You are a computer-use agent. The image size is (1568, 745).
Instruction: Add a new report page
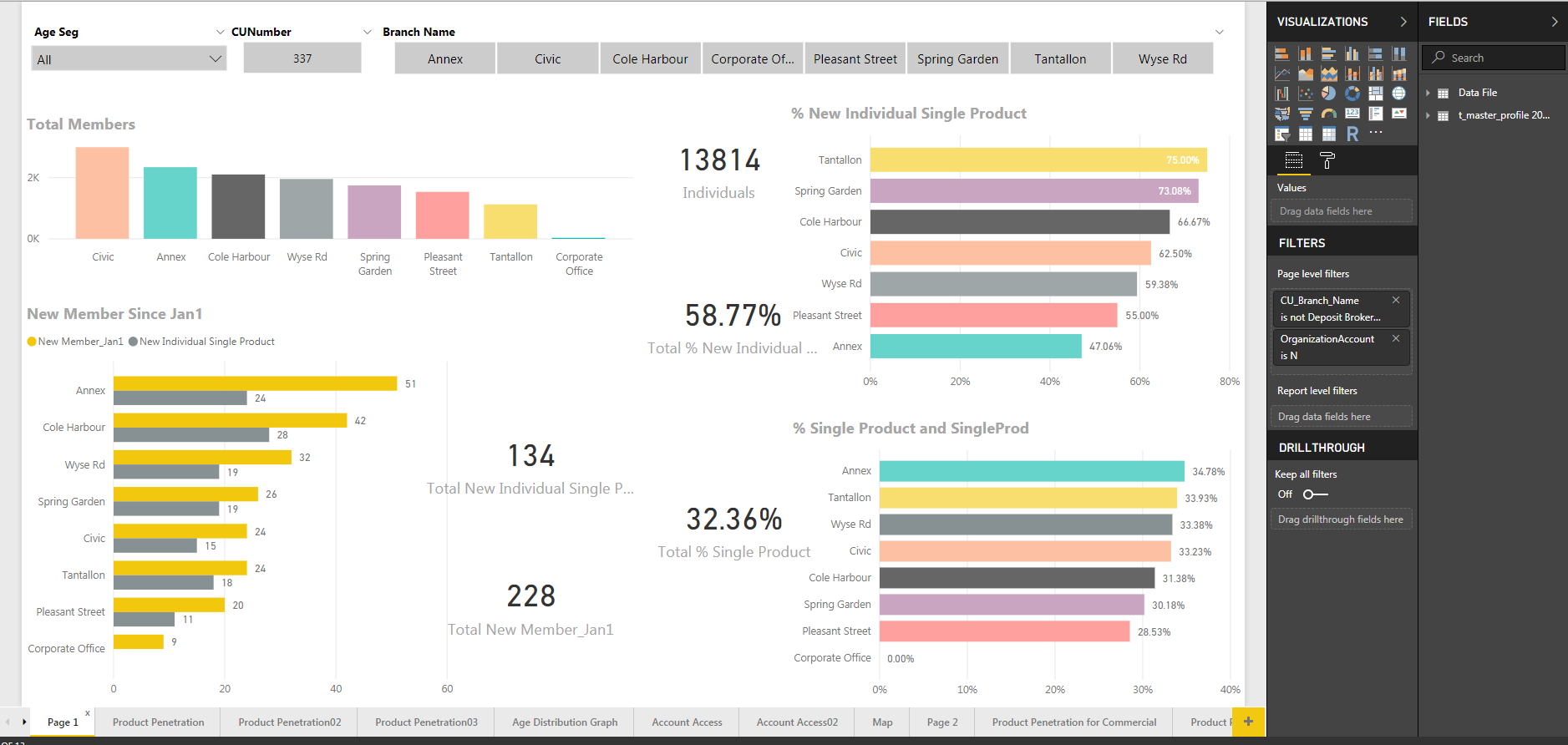pos(1248,722)
